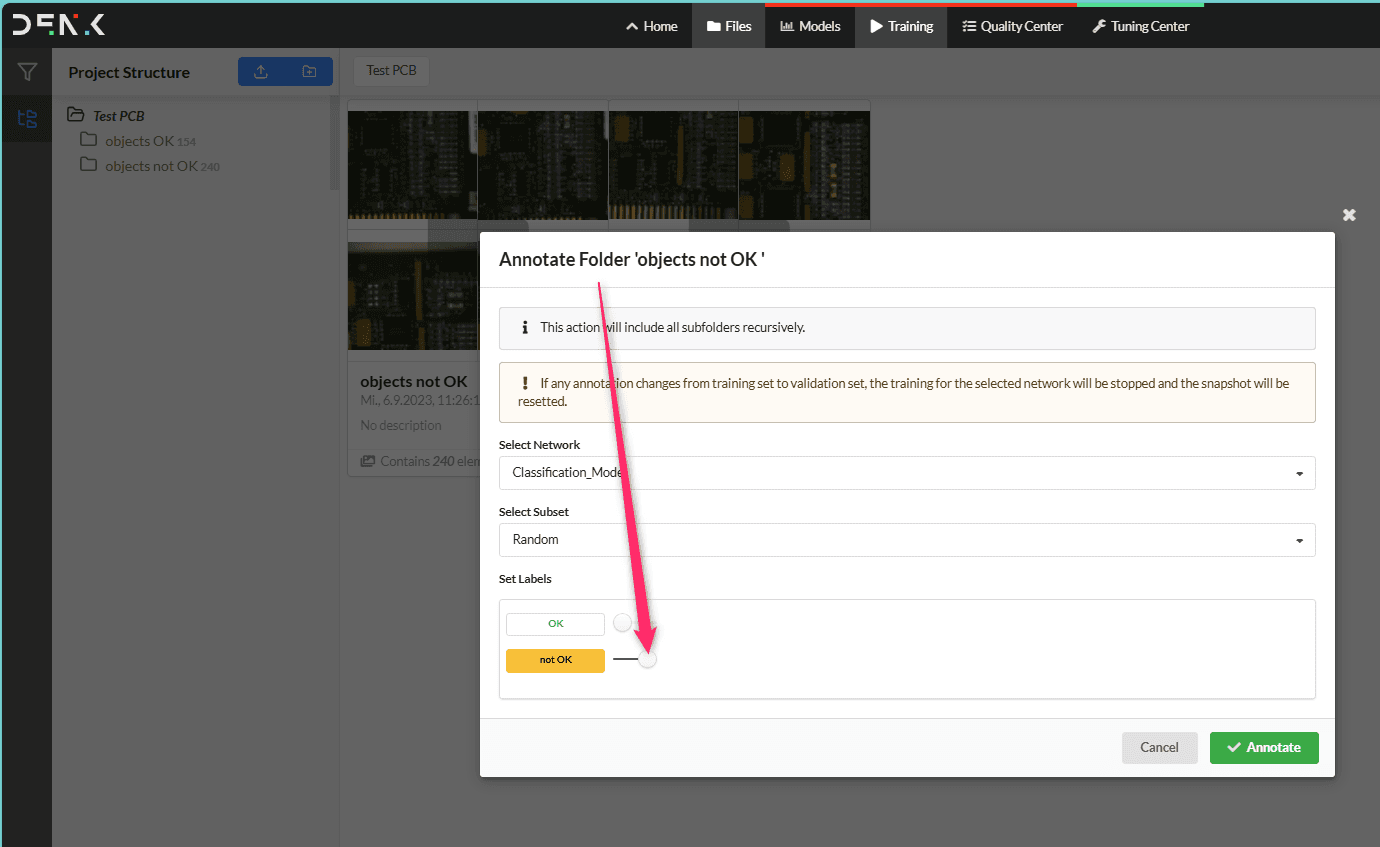
Task: Click the green Annotate button
Action: [1263, 748]
